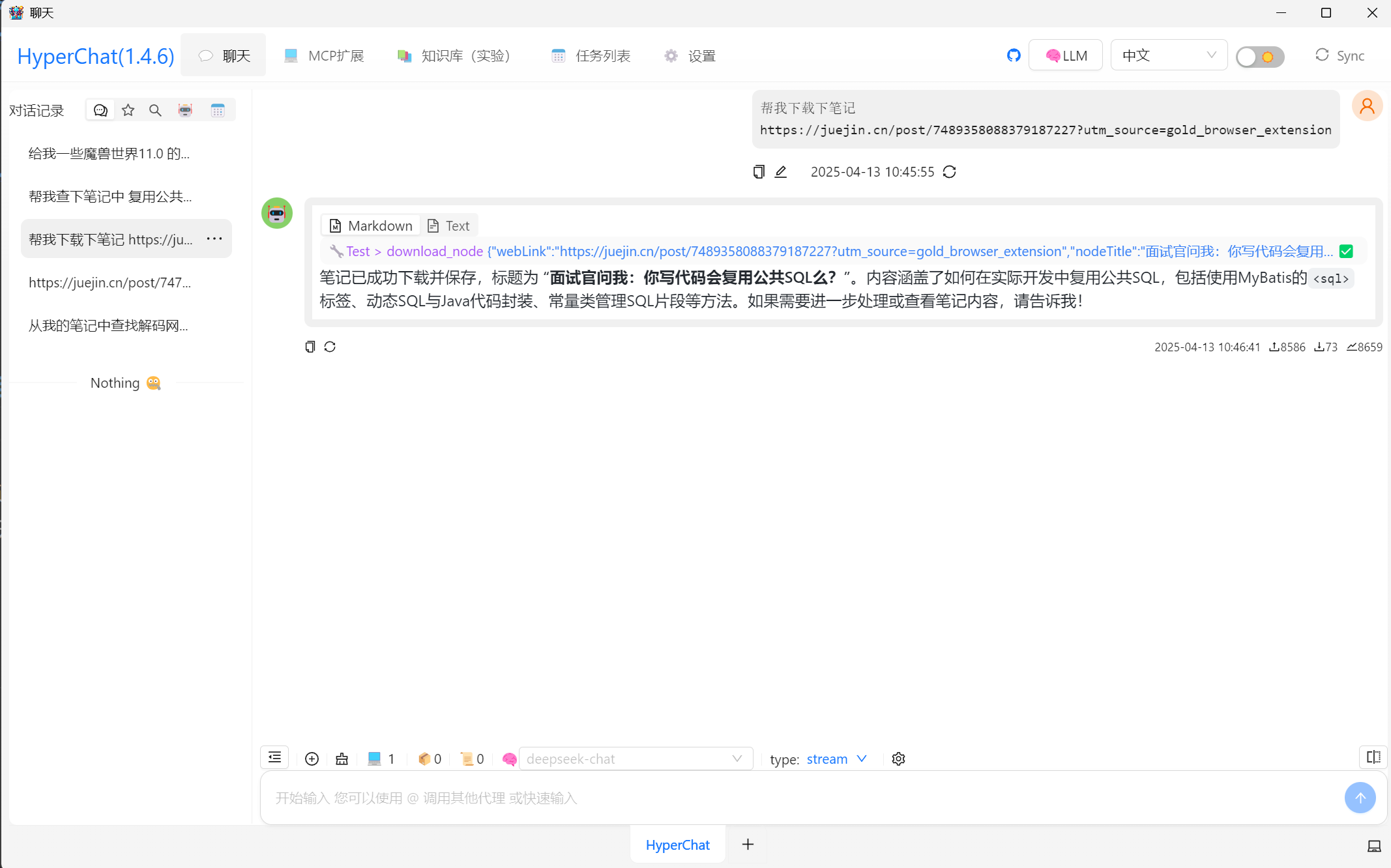Edit the user message with the pencil icon
The image size is (1391, 868).
(781, 171)
